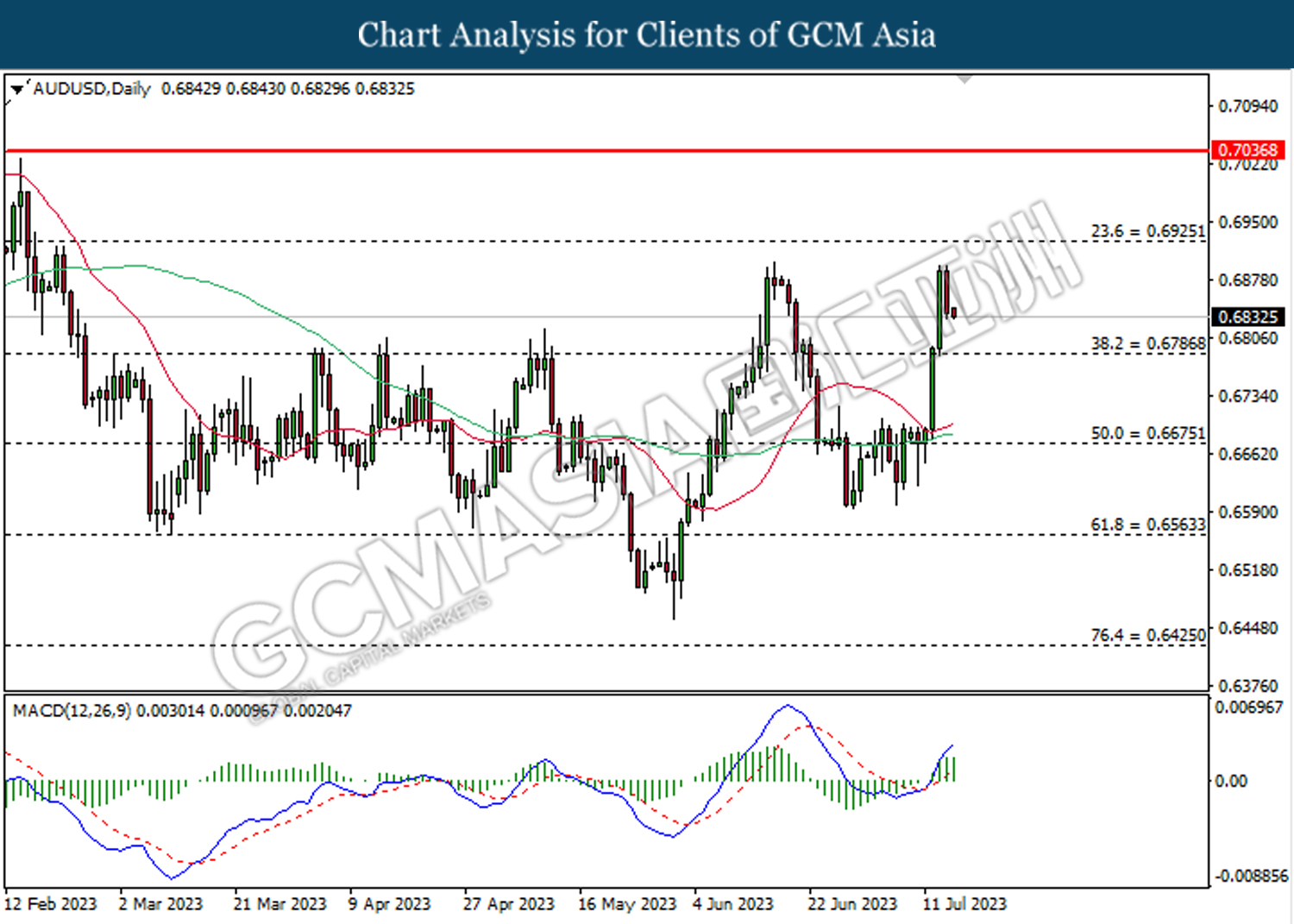The width and height of the screenshot is (1294, 924).
Task: Select the 76.4 = 0.64250 Fibonacci label
Action: [1147, 635]
